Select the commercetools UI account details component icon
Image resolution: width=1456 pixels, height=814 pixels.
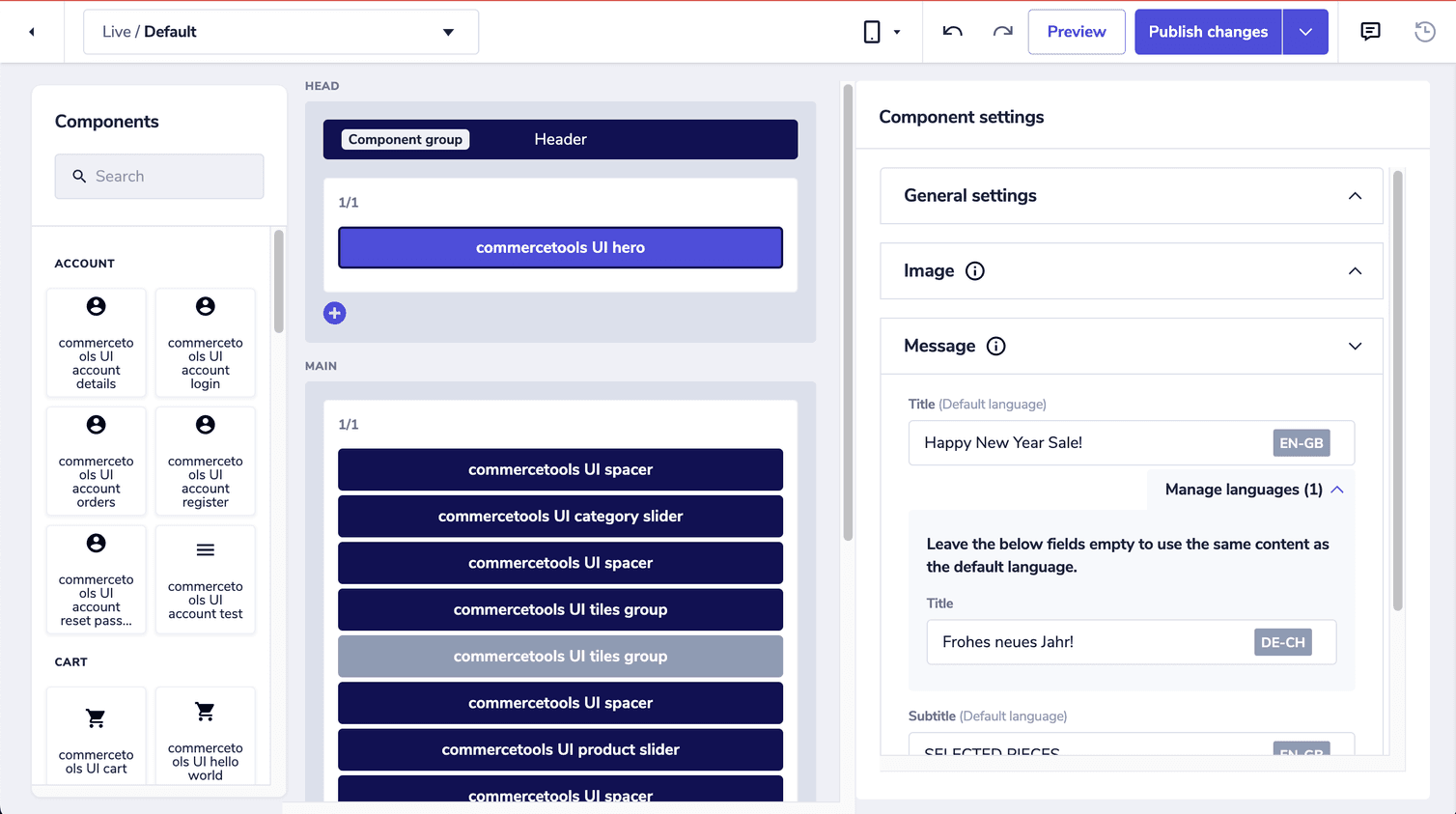point(96,305)
